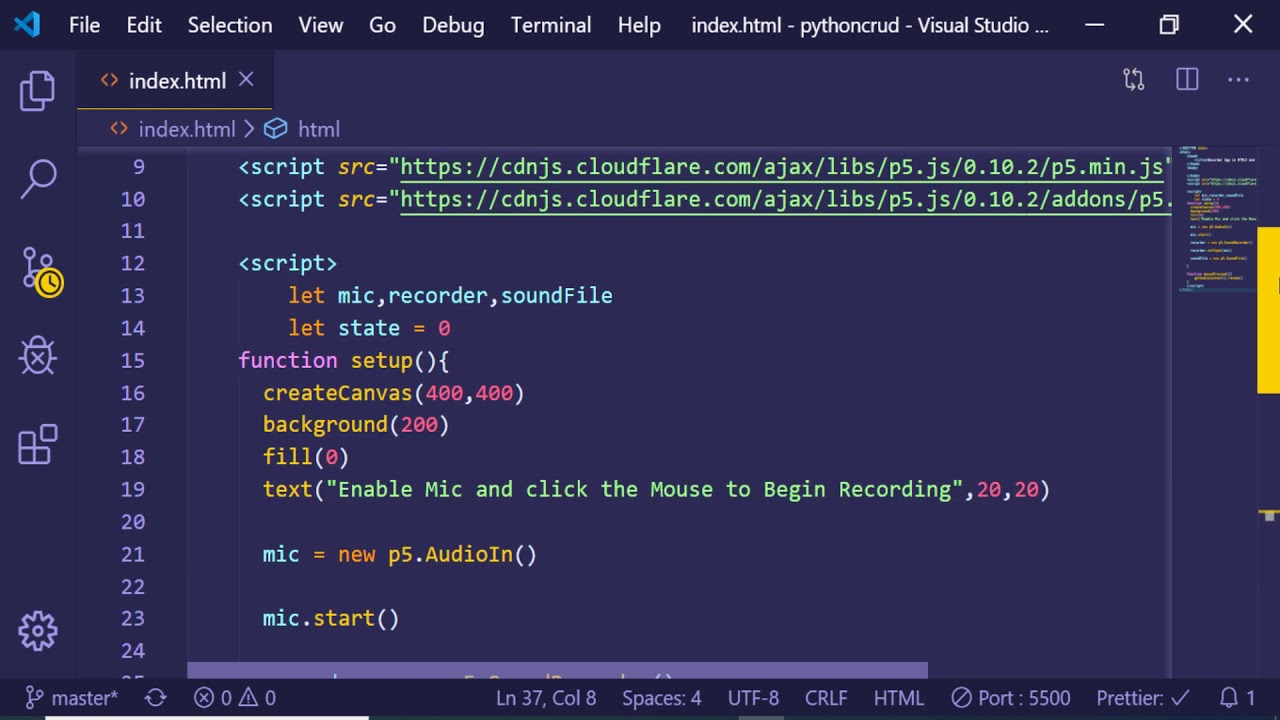The width and height of the screenshot is (1280, 720).
Task: Open the Extensions view
Action: pyautogui.click(x=38, y=445)
